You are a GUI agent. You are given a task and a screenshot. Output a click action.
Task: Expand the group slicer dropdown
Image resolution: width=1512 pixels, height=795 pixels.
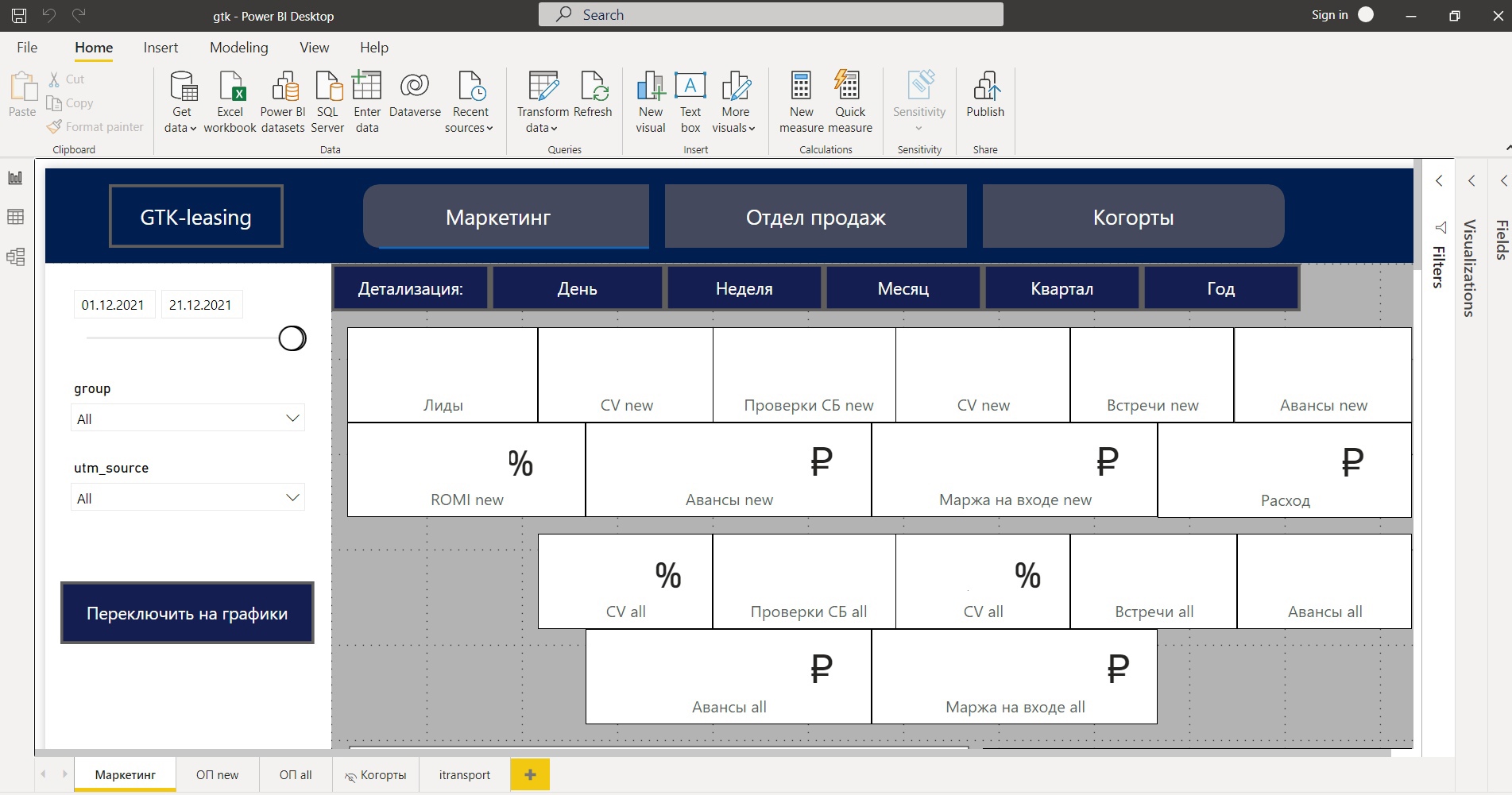point(292,419)
